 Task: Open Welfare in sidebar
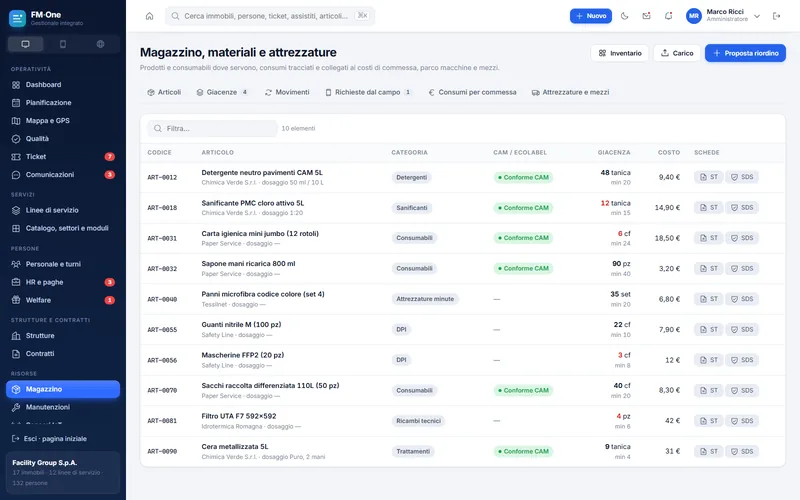[x=63, y=300]
